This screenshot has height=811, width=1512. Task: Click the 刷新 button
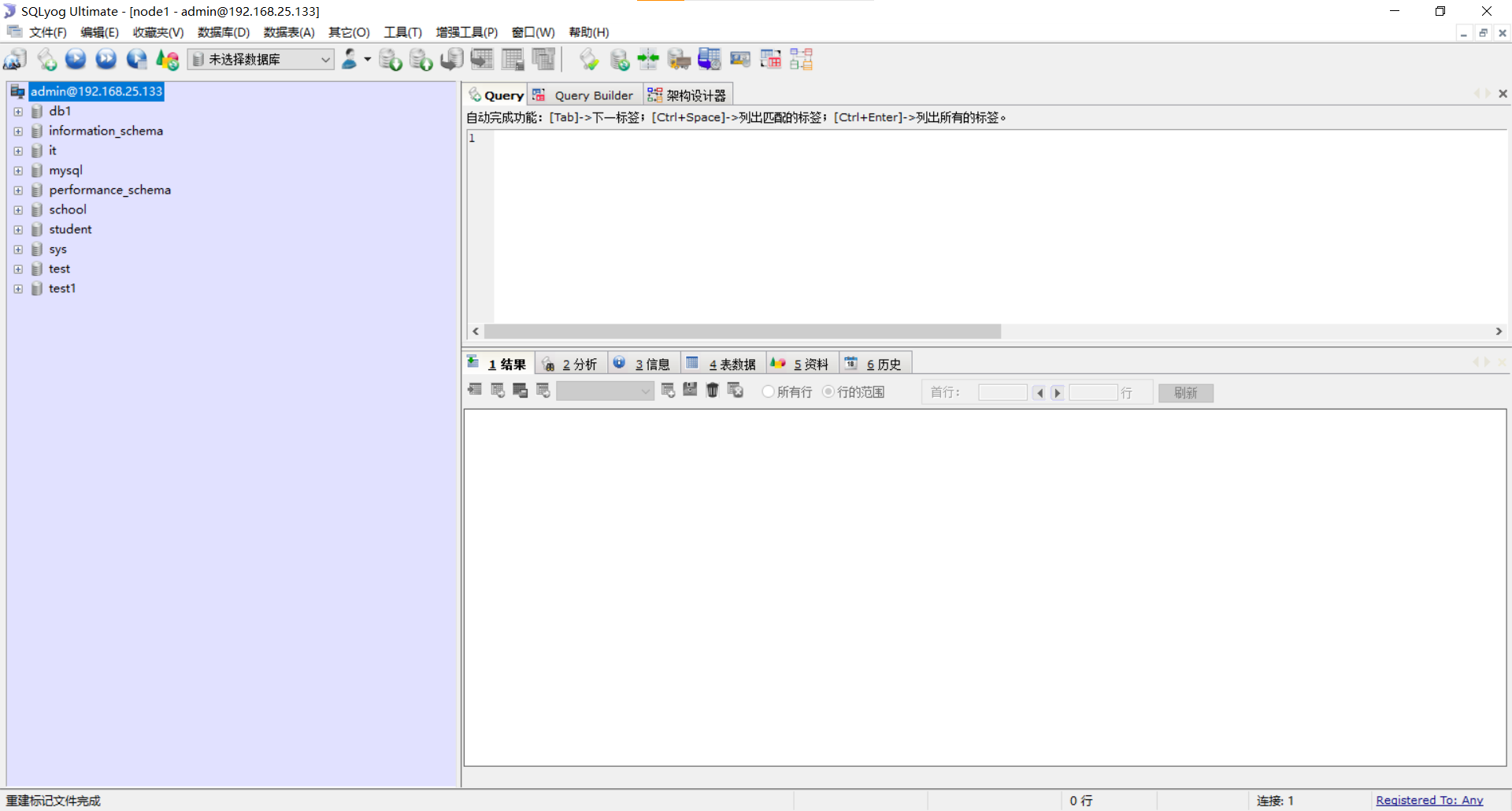(x=1186, y=392)
